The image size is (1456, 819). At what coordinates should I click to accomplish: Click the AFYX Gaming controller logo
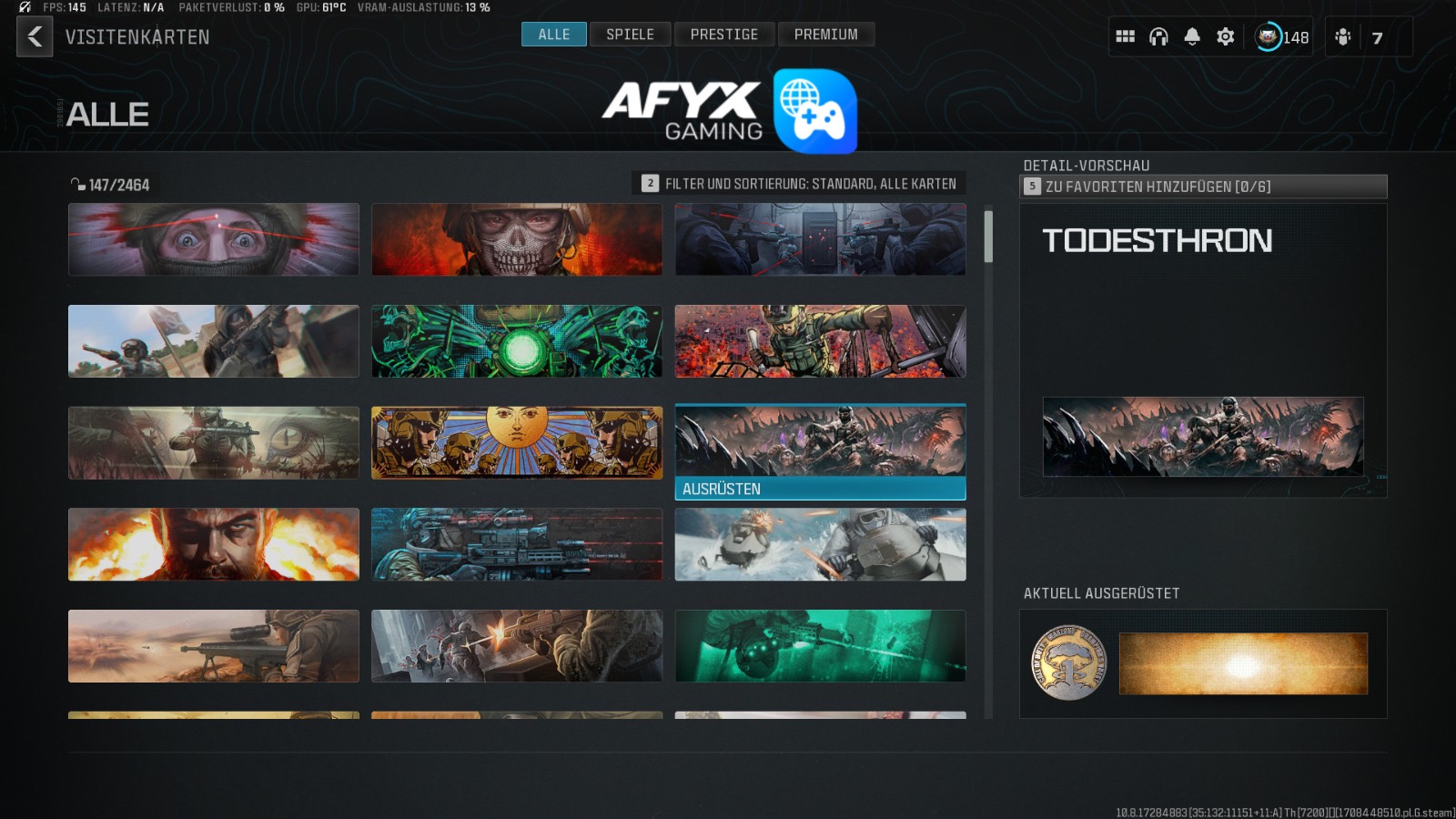[x=814, y=111]
